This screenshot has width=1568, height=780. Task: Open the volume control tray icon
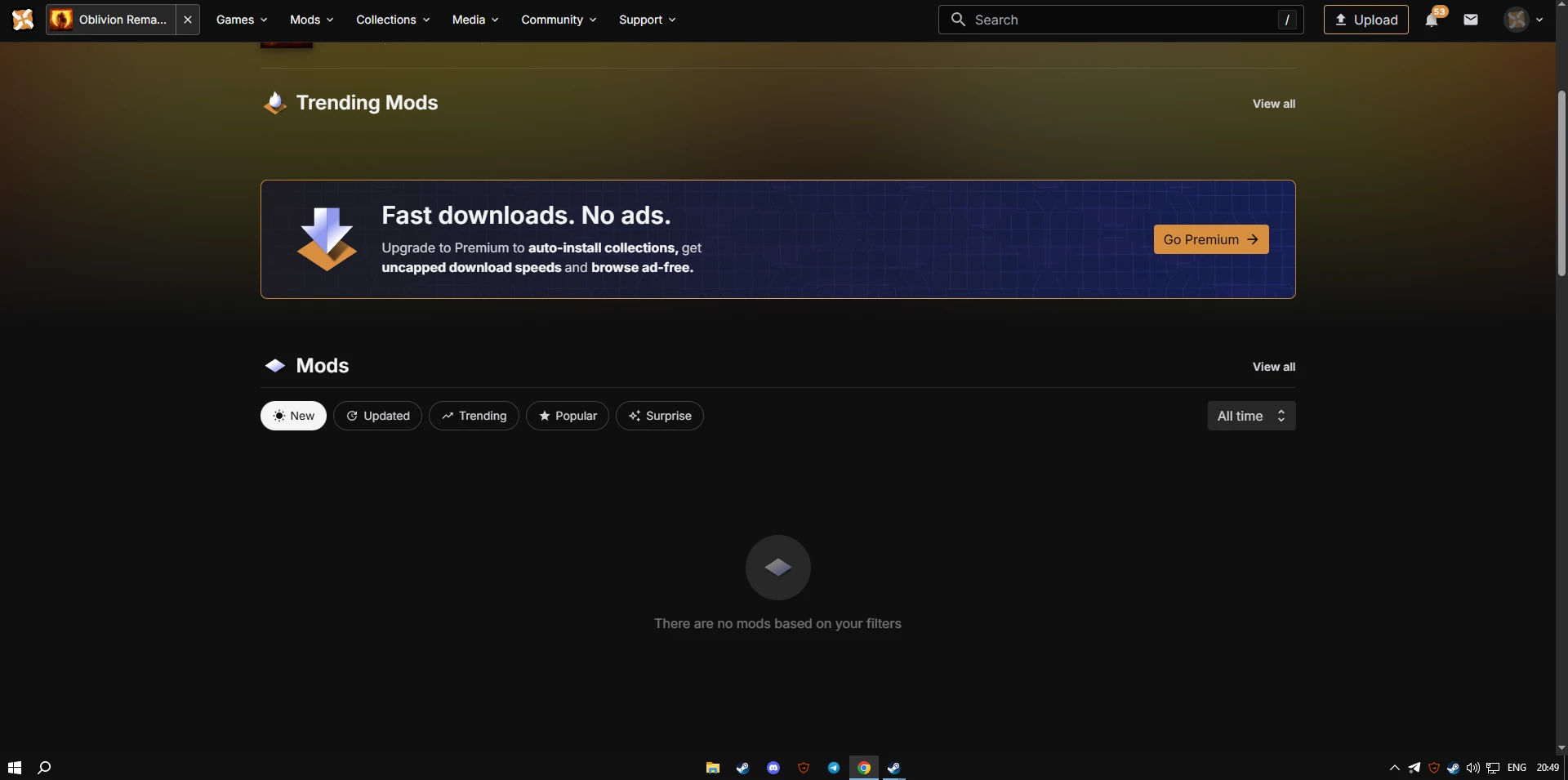click(1473, 768)
